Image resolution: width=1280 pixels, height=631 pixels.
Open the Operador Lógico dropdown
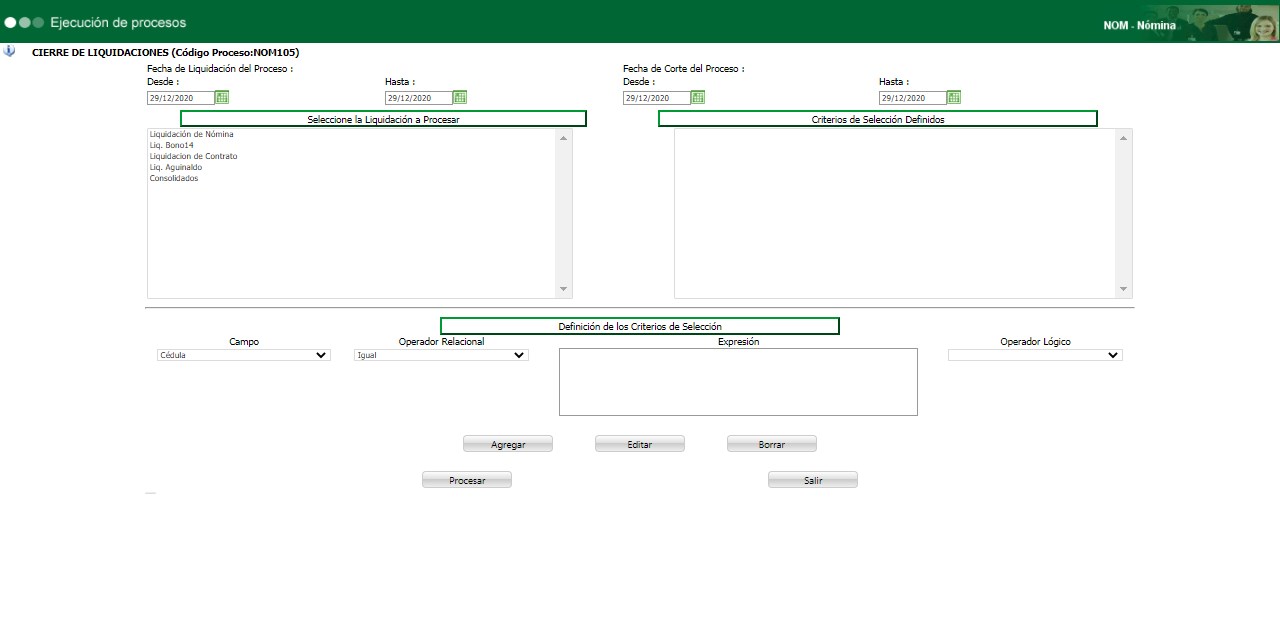[x=1035, y=355]
